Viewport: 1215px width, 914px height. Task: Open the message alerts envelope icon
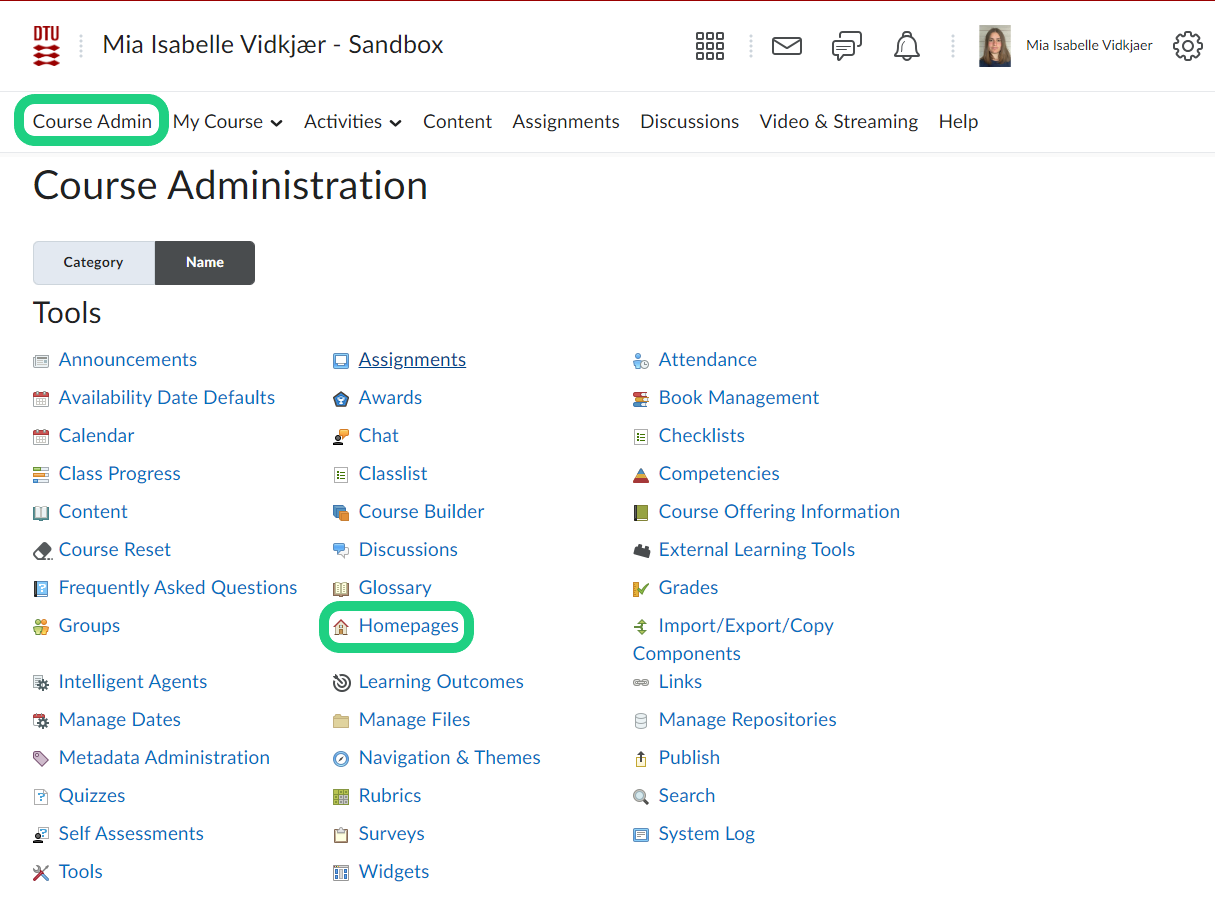[787, 46]
